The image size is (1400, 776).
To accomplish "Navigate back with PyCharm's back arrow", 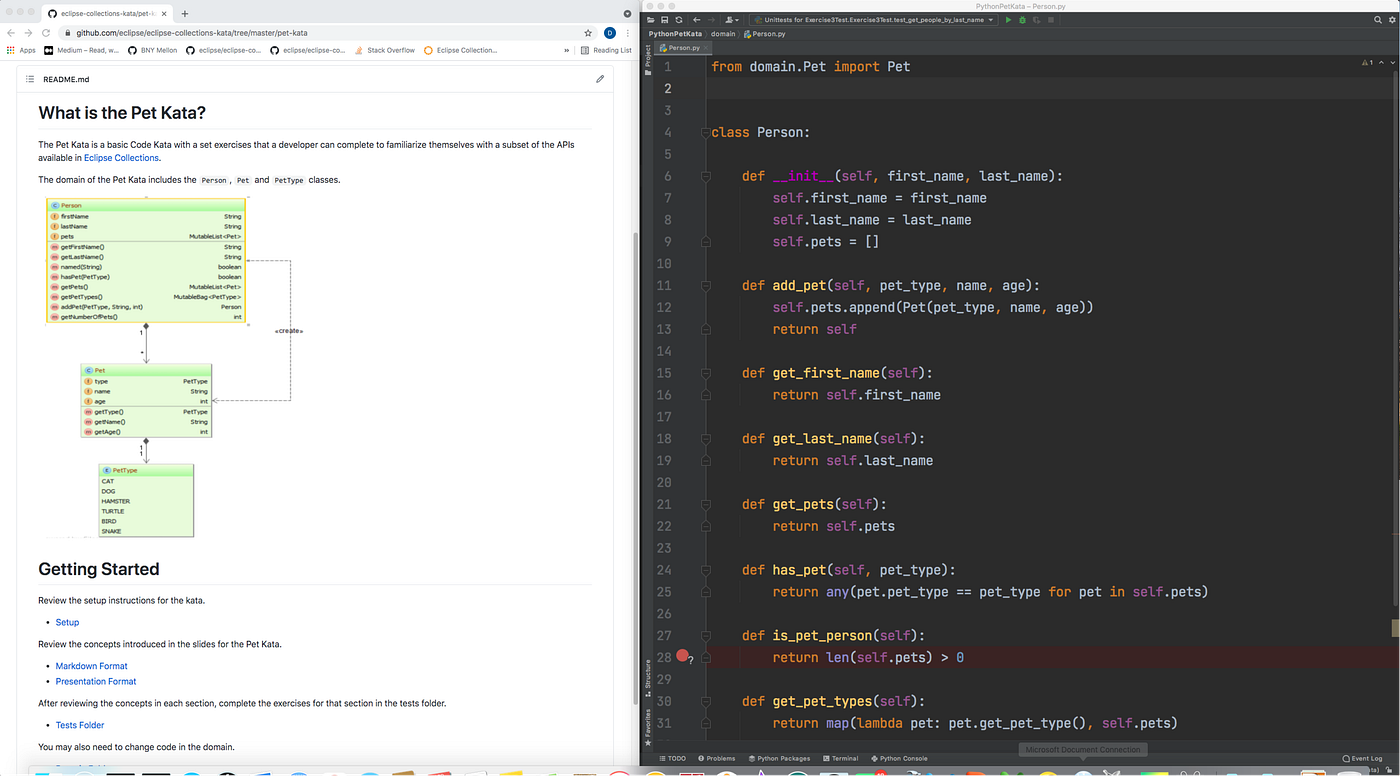I will click(696, 20).
